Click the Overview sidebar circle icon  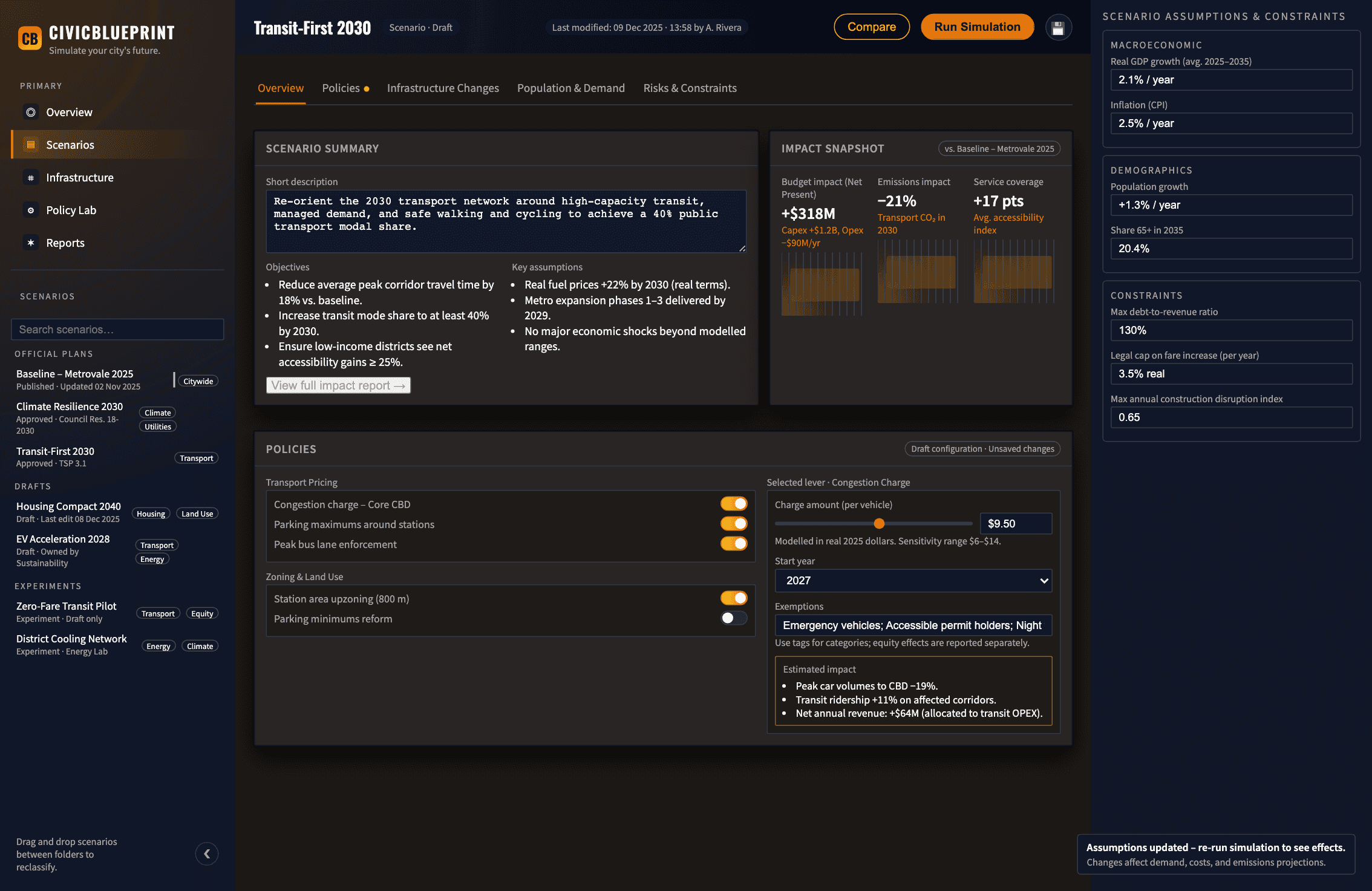click(x=31, y=113)
